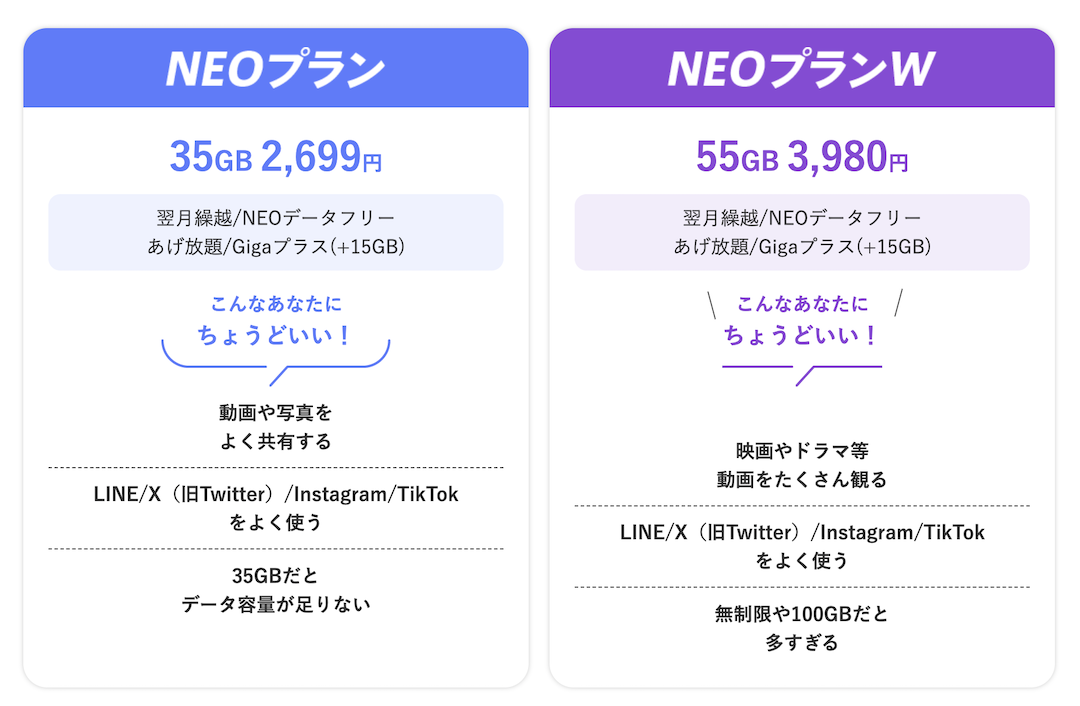This screenshot has width=1080, height=706.
Task: Select 無制限や100GBだと多すぎる item
Action: [801, 628]
